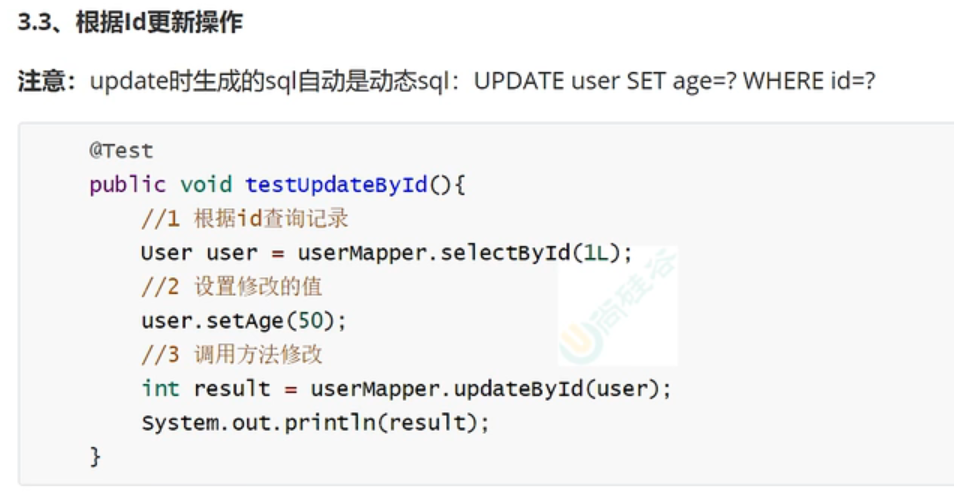The height and width of the screenshot is (501, 954).
Task: Click the 1L argument literal
Action: pyautogui.click(x=596, y=253)
